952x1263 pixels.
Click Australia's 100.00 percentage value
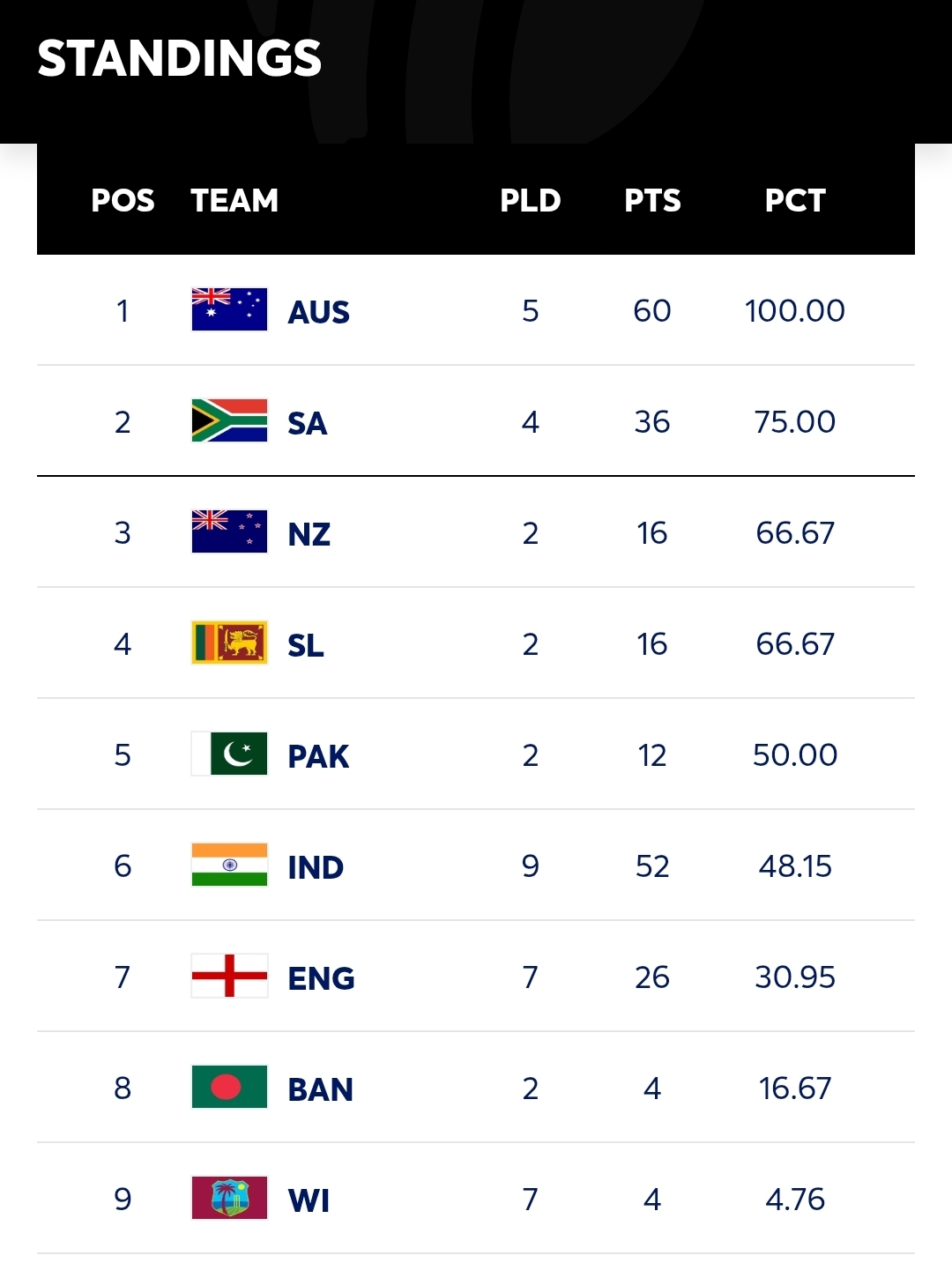794,310
